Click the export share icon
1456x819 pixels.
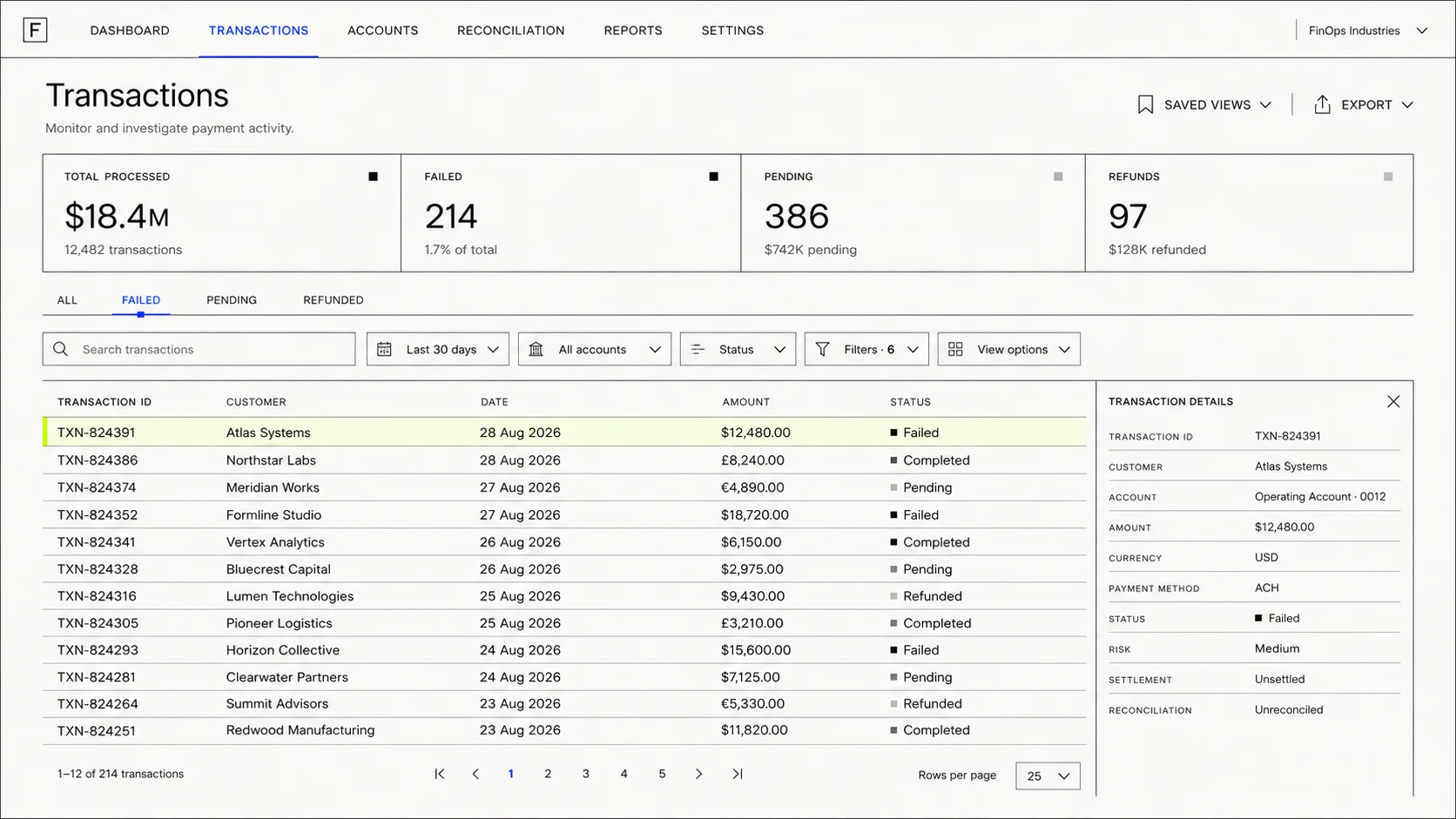click(x=1322, y=104)
